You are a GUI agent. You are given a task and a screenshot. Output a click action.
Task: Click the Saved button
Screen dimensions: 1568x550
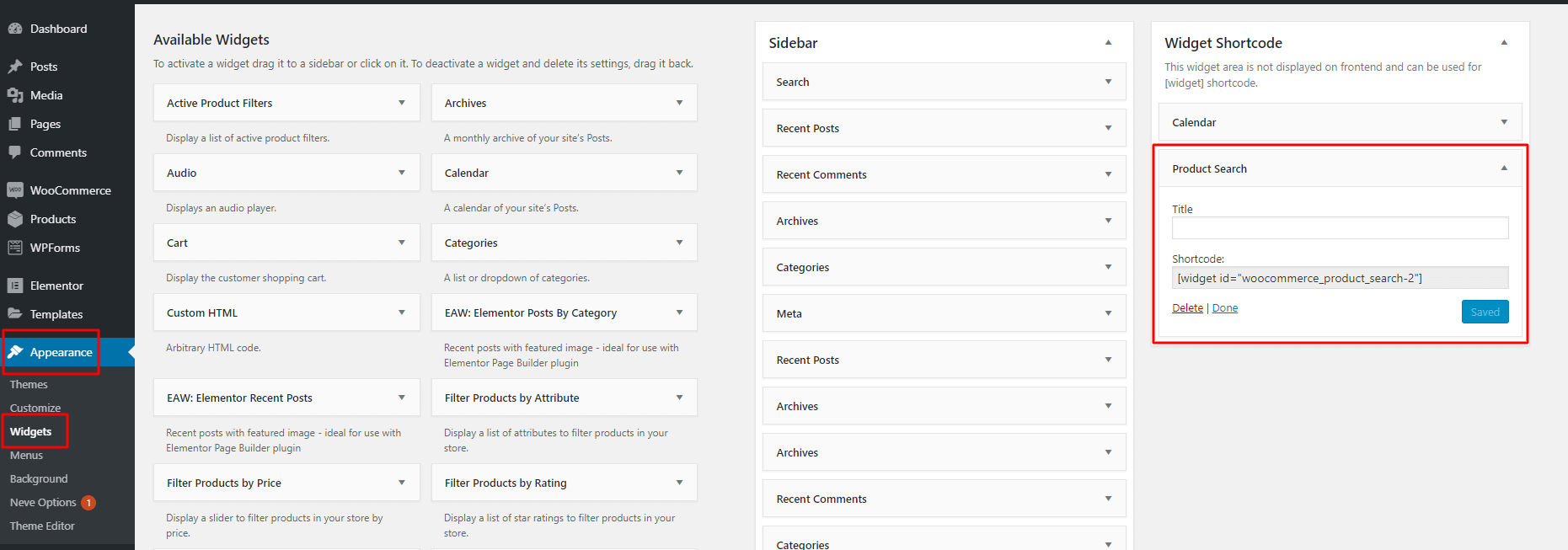click(x=1485, y=312)
